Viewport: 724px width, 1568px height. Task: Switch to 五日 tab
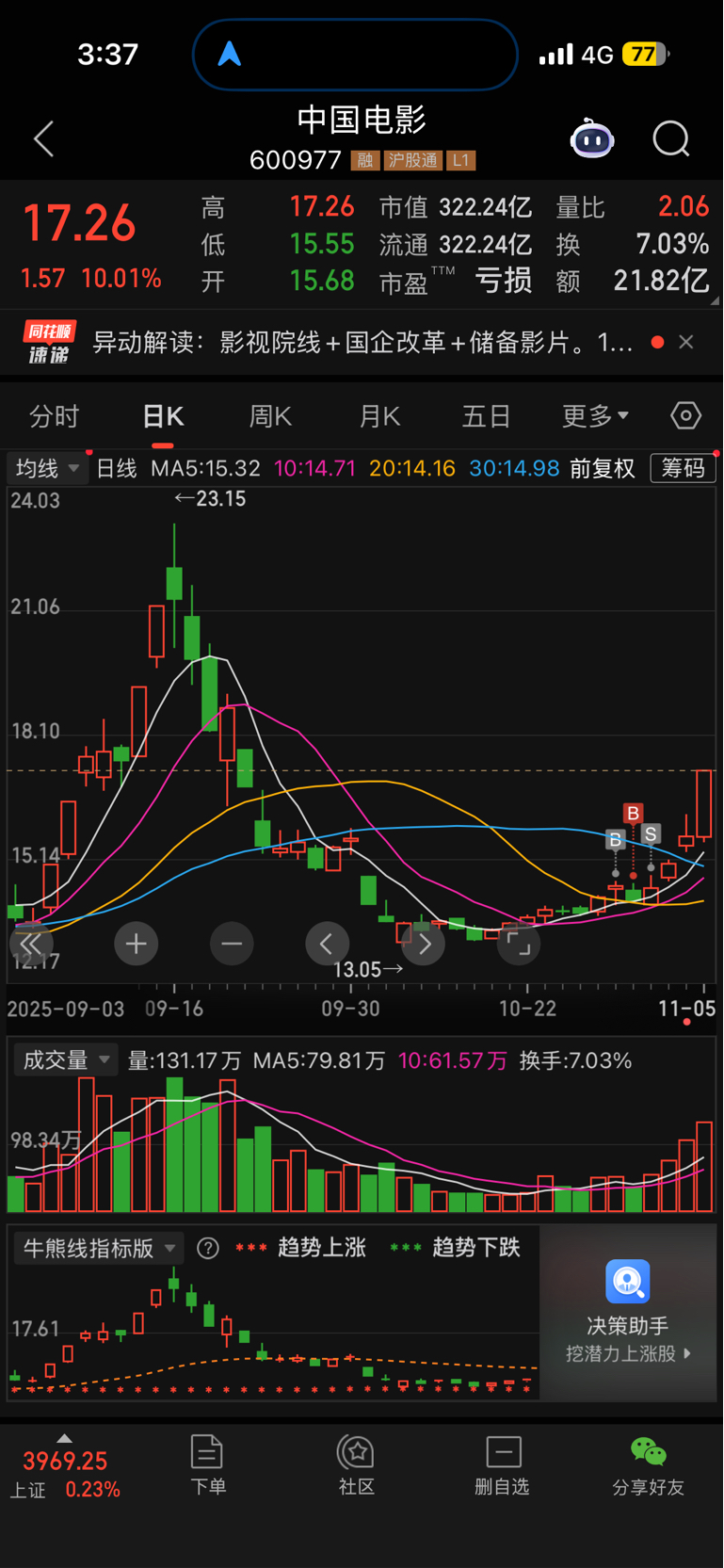(486, 415)
